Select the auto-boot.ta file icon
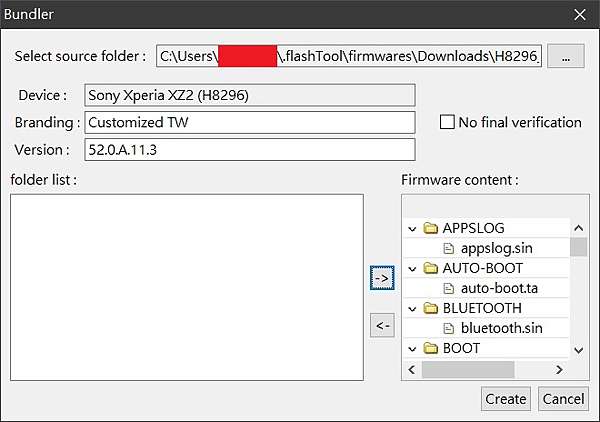600x422 pixels. (x=448, y=288)
